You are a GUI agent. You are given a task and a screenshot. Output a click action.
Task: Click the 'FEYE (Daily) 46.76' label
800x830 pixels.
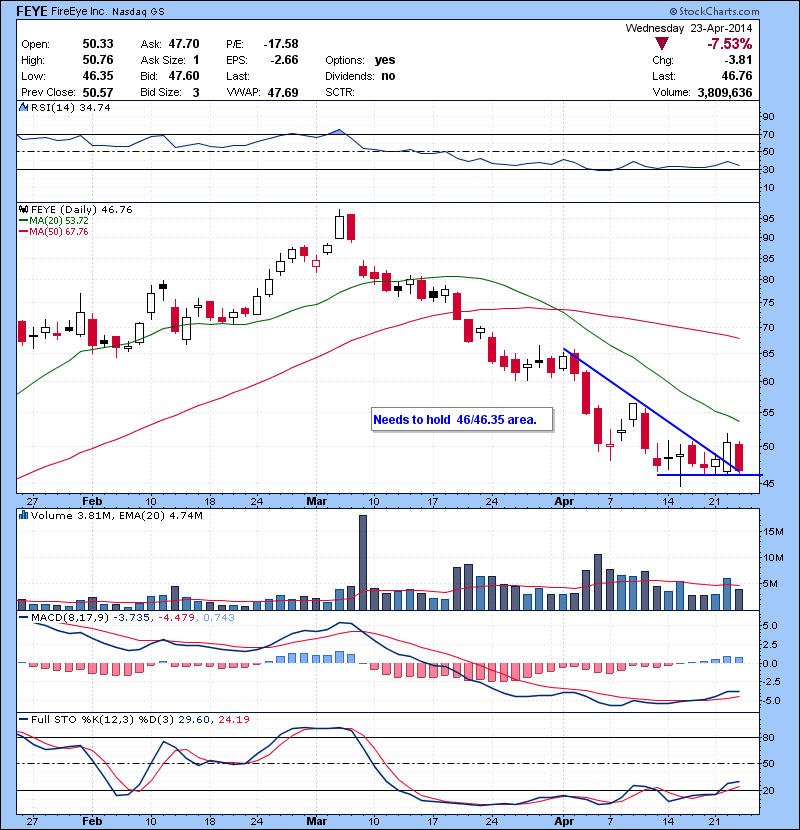coord(82,210)
